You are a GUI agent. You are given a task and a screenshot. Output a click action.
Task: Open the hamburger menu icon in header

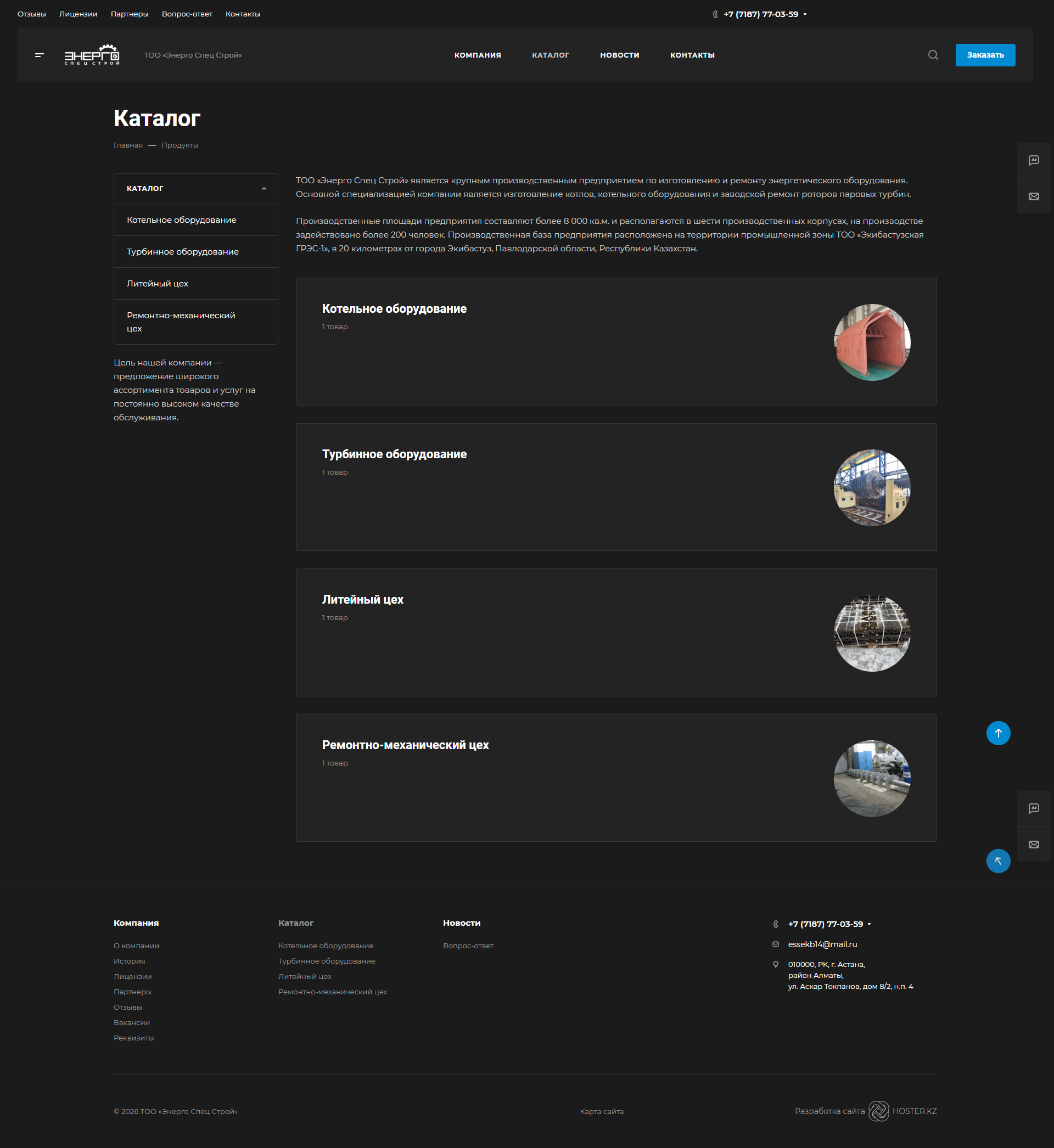click(x=40, y=55)
